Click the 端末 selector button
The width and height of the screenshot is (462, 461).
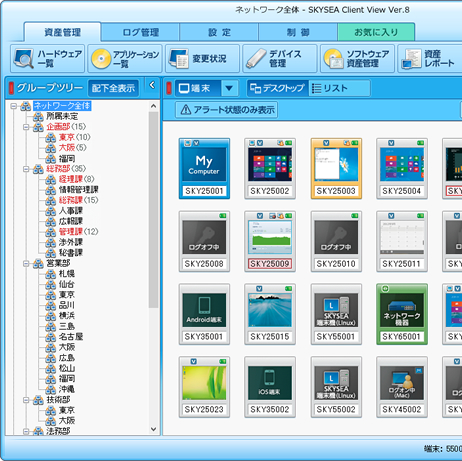[x=198, y=88]
